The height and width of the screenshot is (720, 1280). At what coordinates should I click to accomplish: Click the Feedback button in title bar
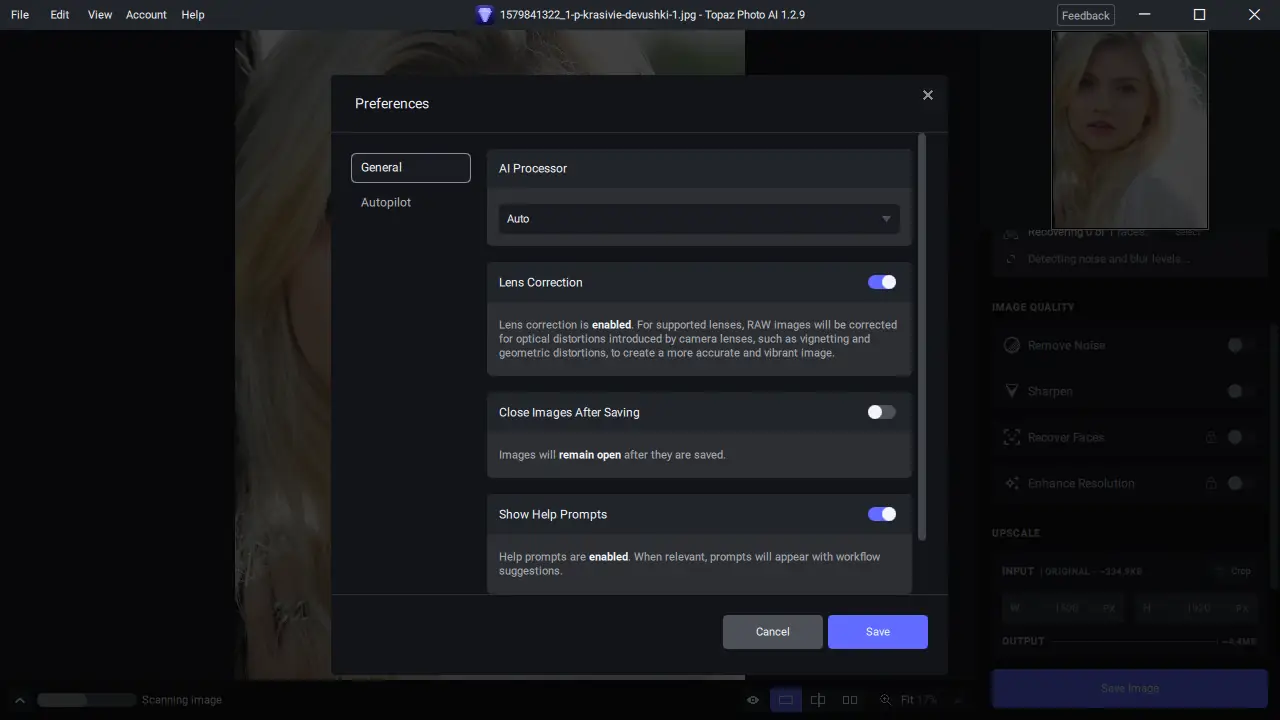tap(1086, 15)
